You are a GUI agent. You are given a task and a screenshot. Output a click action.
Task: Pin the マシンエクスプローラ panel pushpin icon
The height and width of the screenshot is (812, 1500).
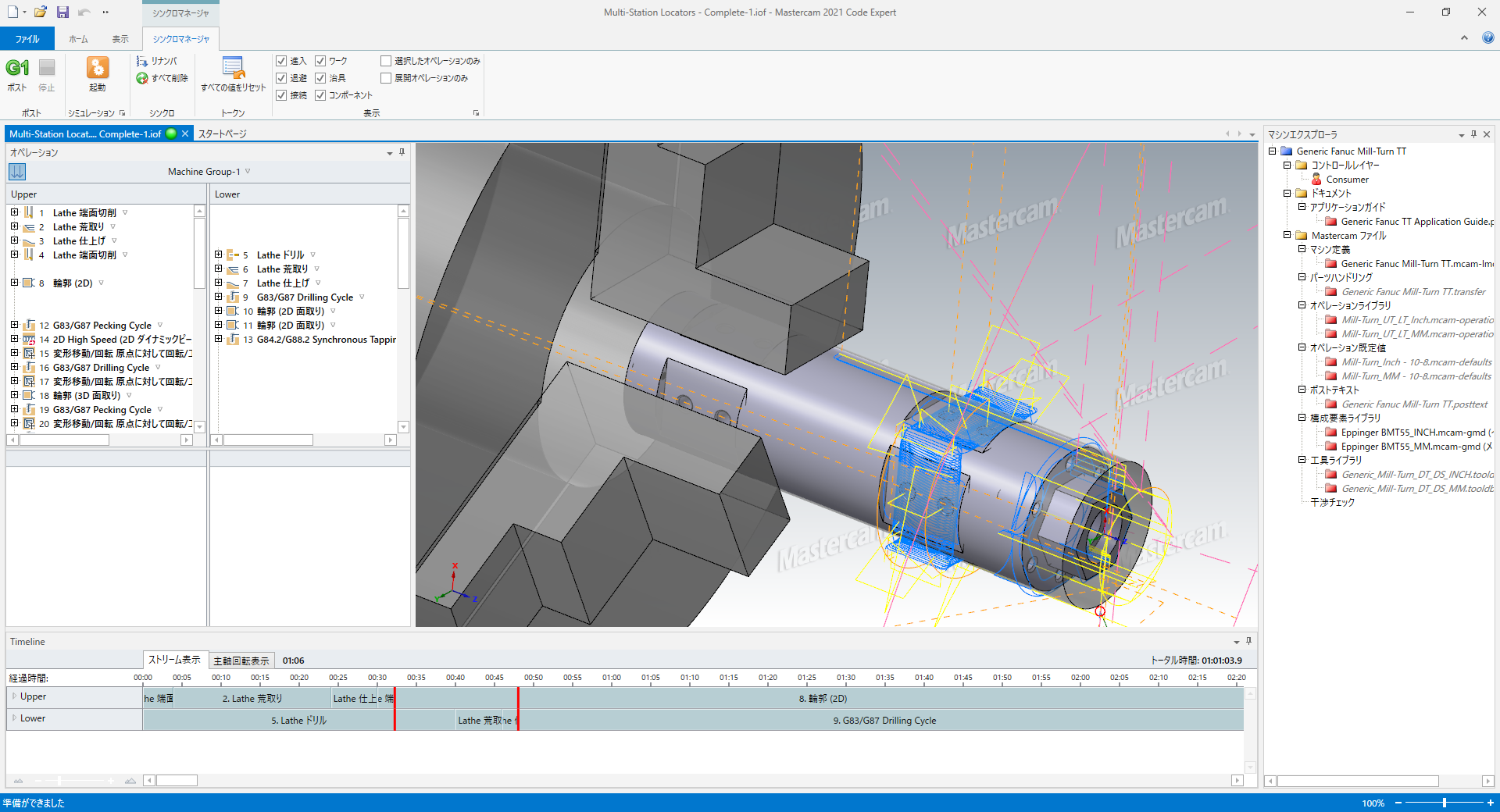1473,134
